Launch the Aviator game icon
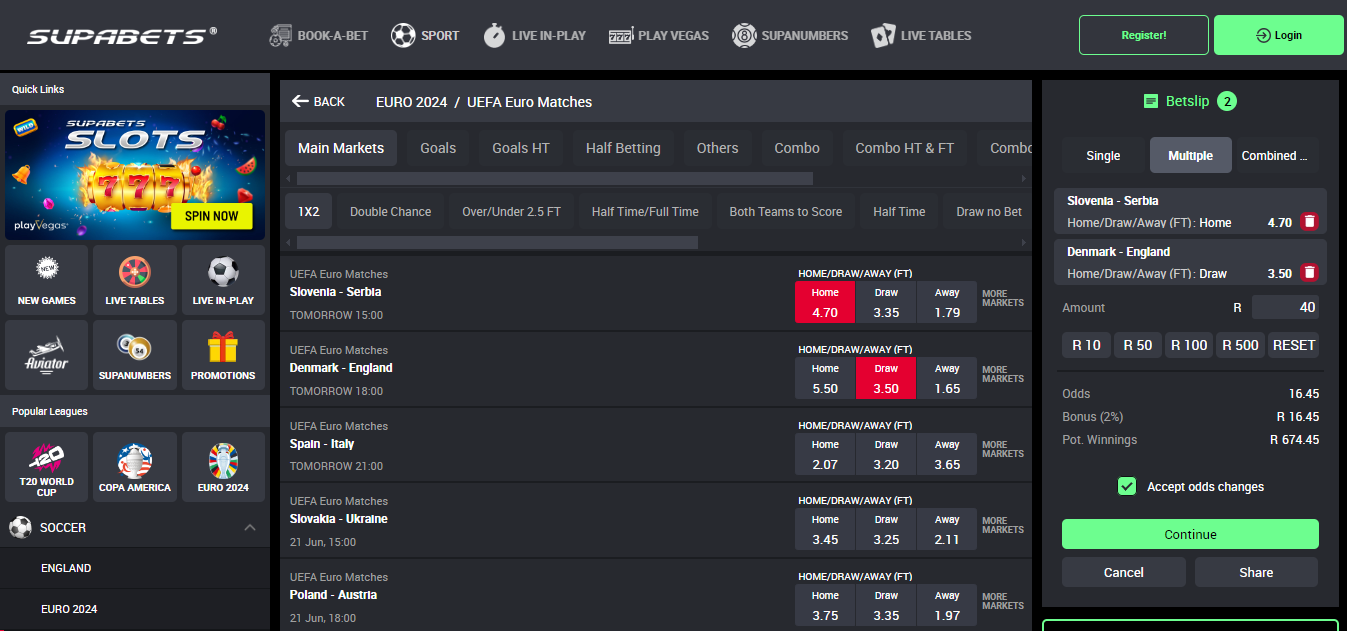The height and width of the screenshot is (631, 1347). pyautogui.click(x=46, y=354)
